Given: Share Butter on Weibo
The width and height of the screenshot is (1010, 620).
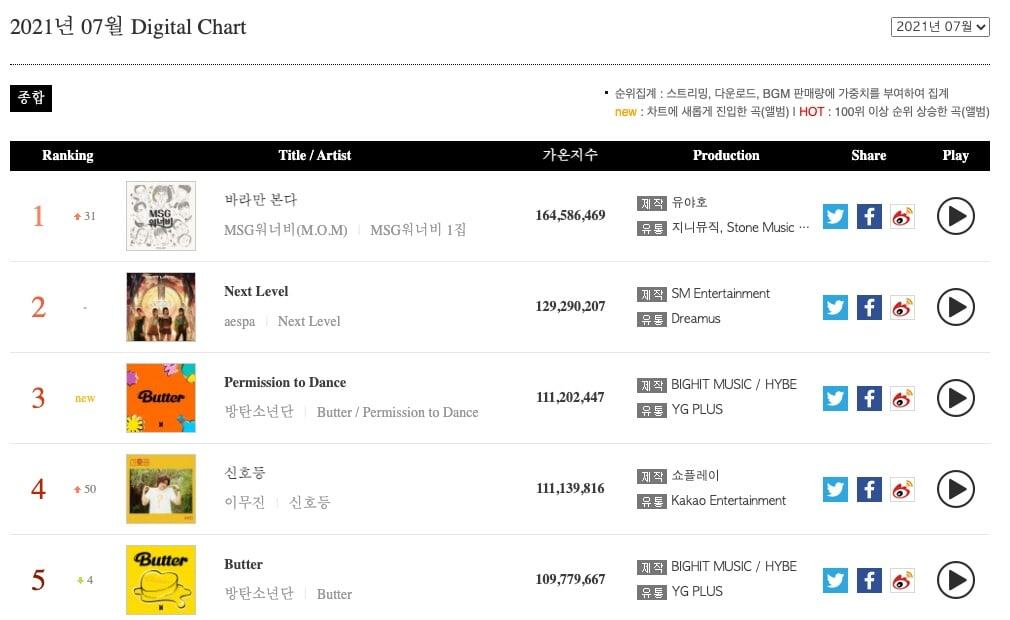Looking at the screenshot, I should point(902,580).
